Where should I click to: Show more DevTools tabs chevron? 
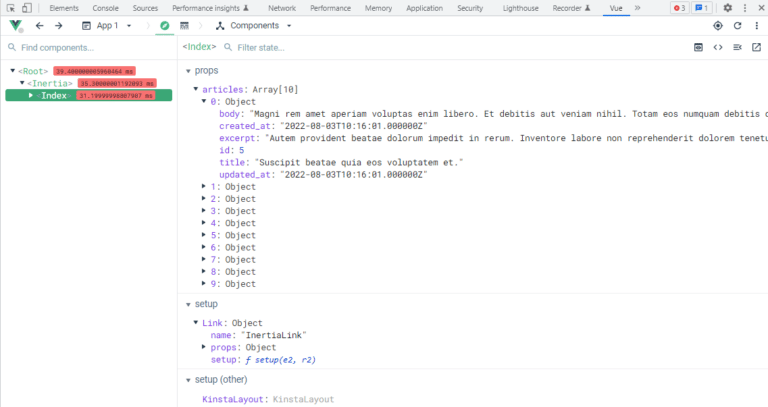(637, 8)
